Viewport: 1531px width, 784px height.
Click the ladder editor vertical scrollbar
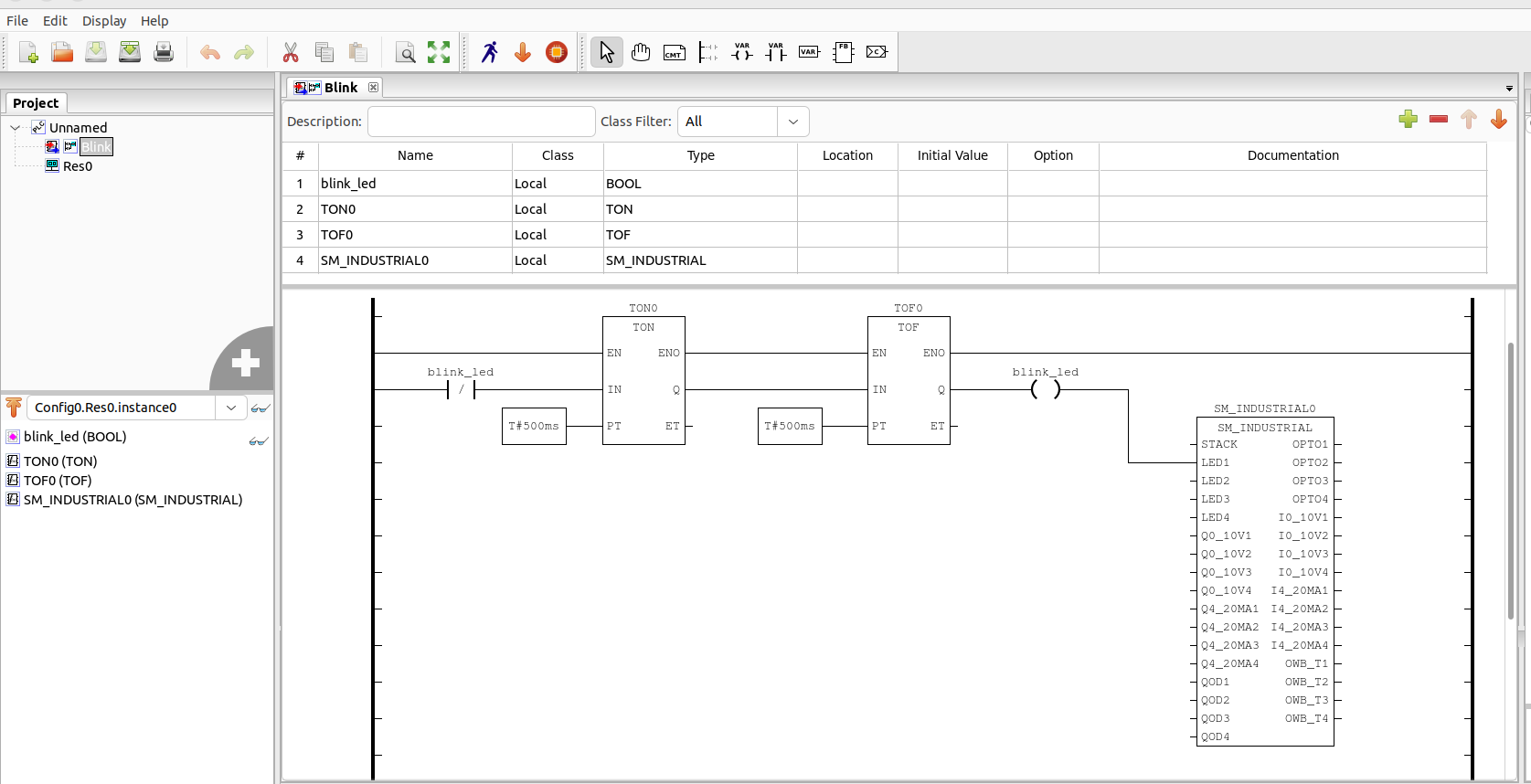click(x=1511, y=481)
